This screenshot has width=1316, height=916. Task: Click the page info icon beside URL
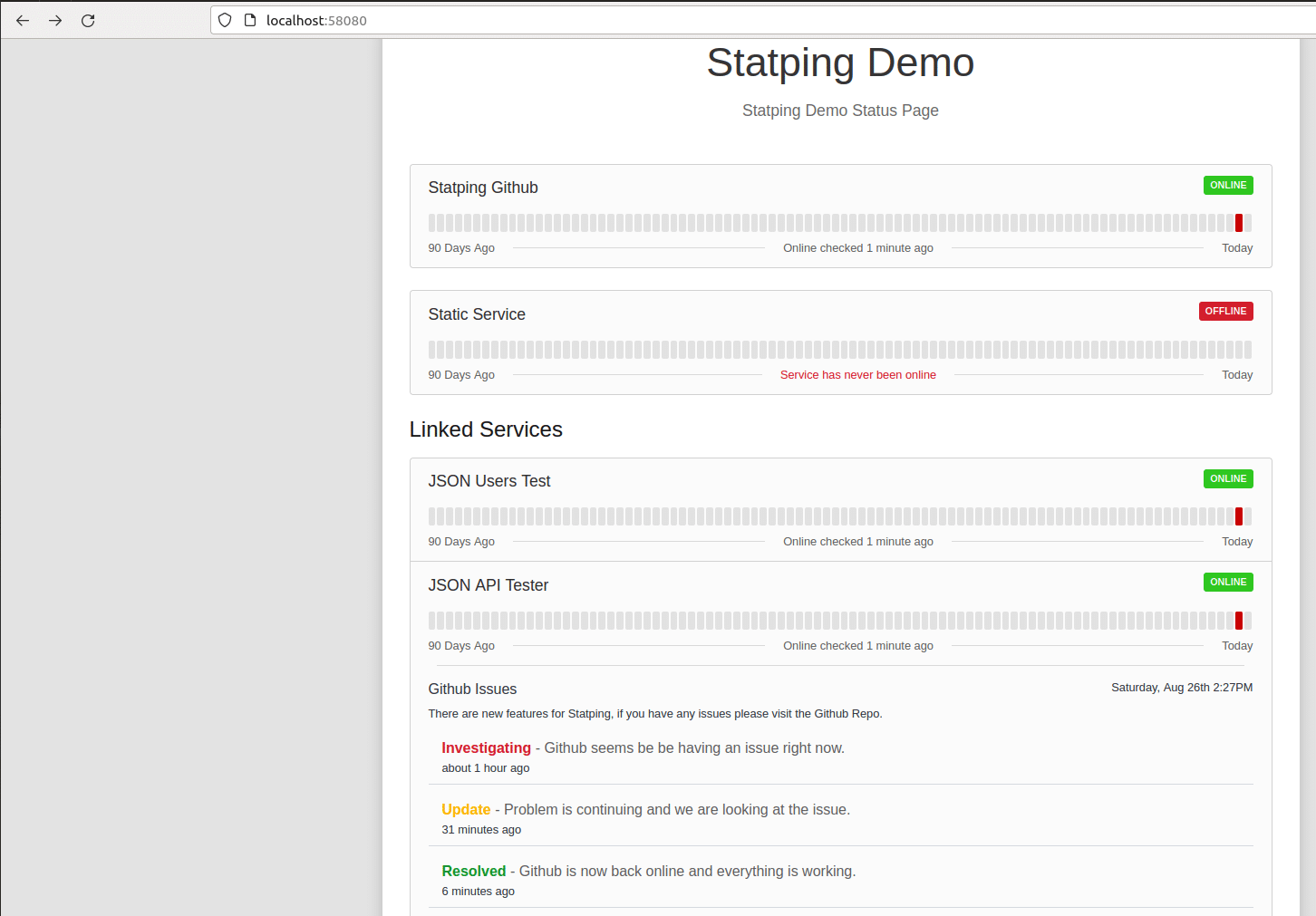click(x=250, y=20)
